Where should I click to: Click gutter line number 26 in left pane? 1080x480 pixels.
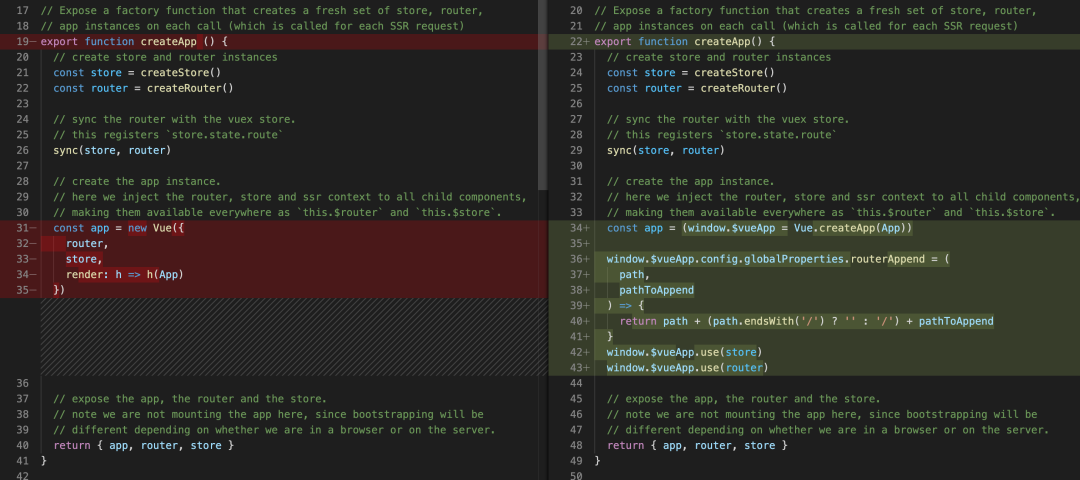pos(21,150)
